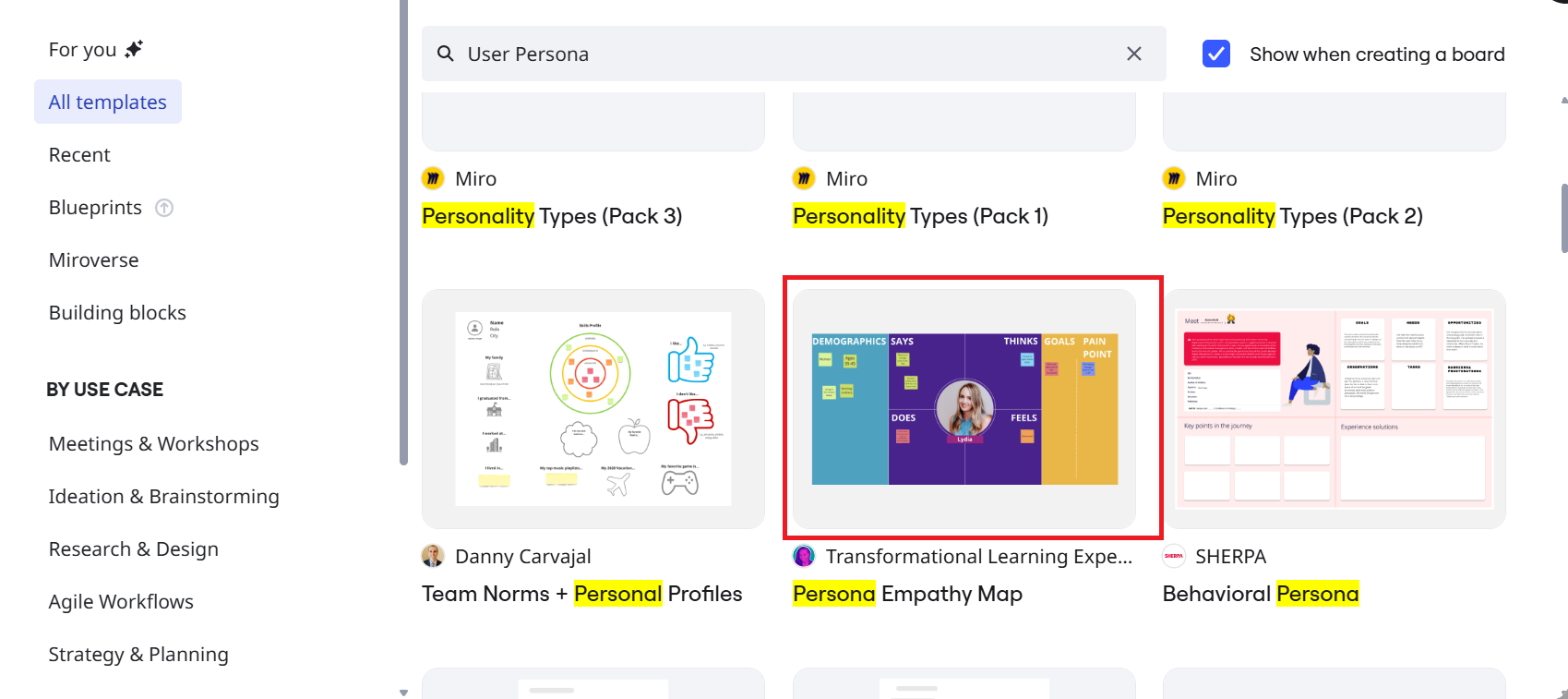Open the Persona Empathy Map thumbnail
Viewport: 1568px width, 699px height.
[964, 409]
